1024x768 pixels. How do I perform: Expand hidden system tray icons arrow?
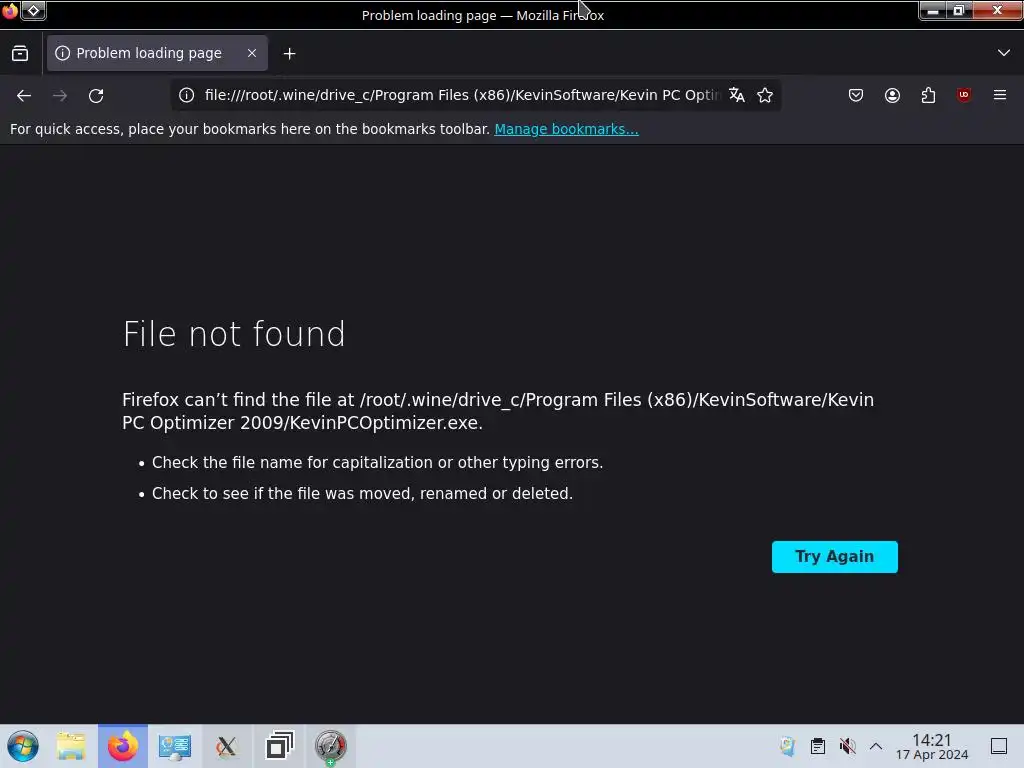coord(876,746)
